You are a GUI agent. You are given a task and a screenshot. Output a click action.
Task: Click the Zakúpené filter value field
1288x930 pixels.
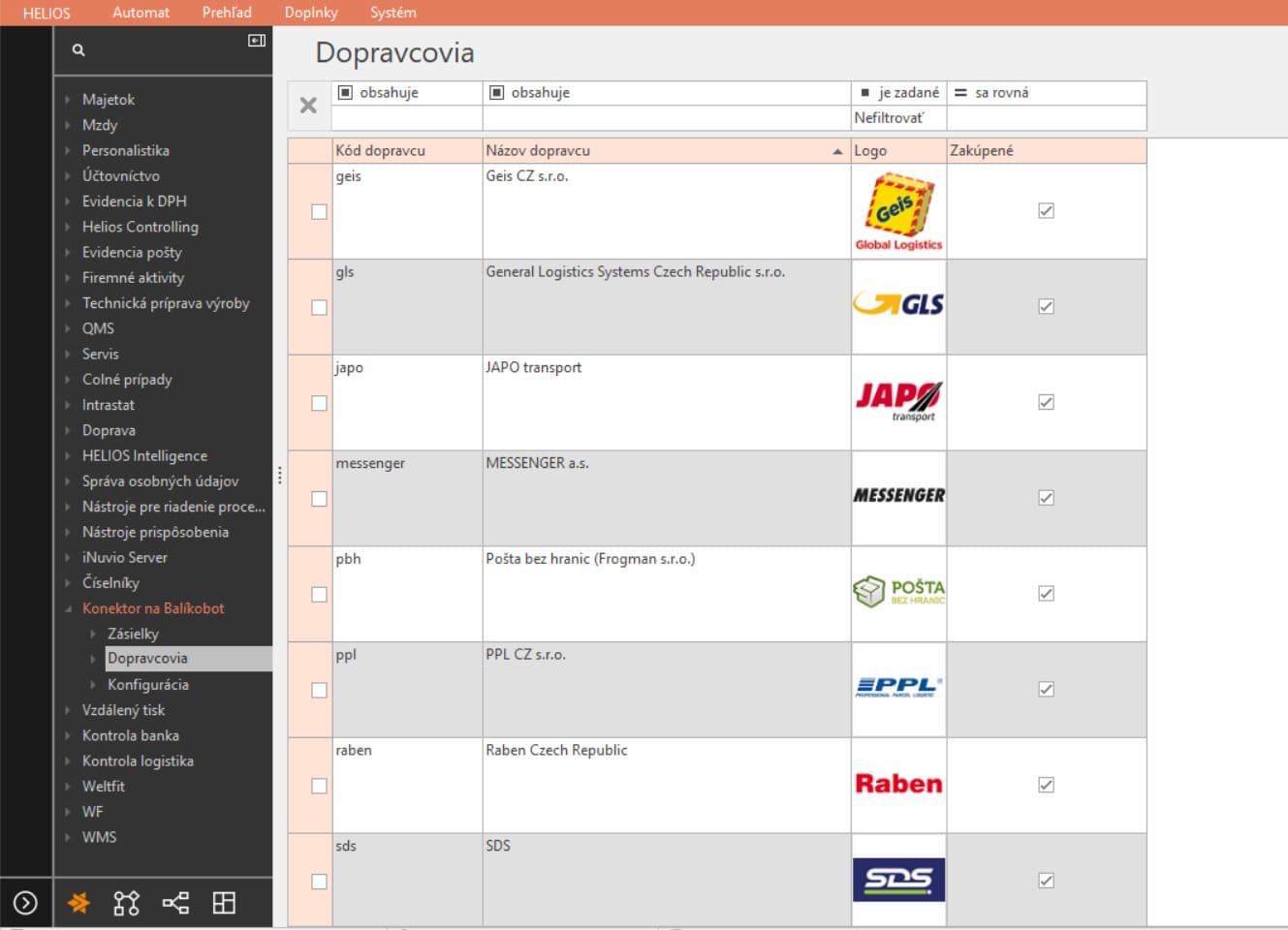click(1047, 118)
